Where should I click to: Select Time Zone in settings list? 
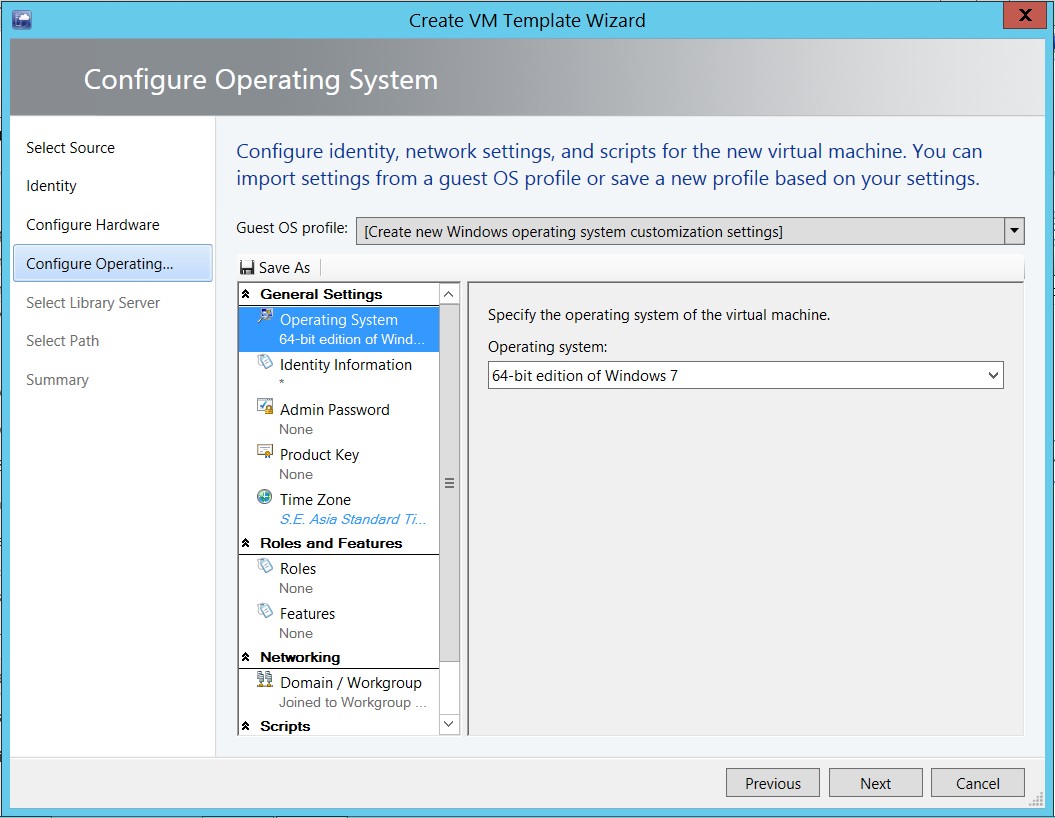[x=339, y=509]
